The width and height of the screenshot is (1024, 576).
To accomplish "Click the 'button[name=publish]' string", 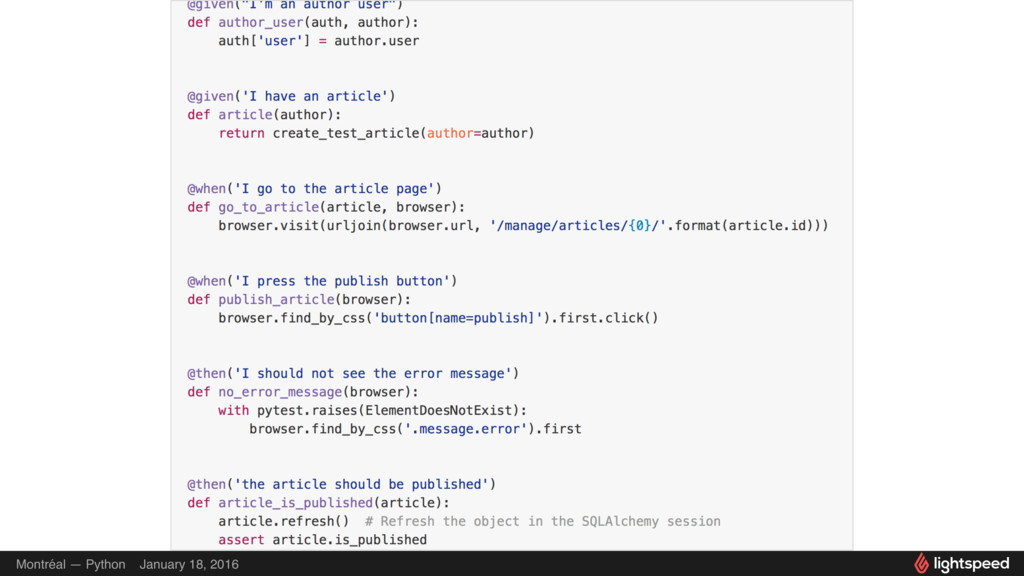I will [458, 318].
